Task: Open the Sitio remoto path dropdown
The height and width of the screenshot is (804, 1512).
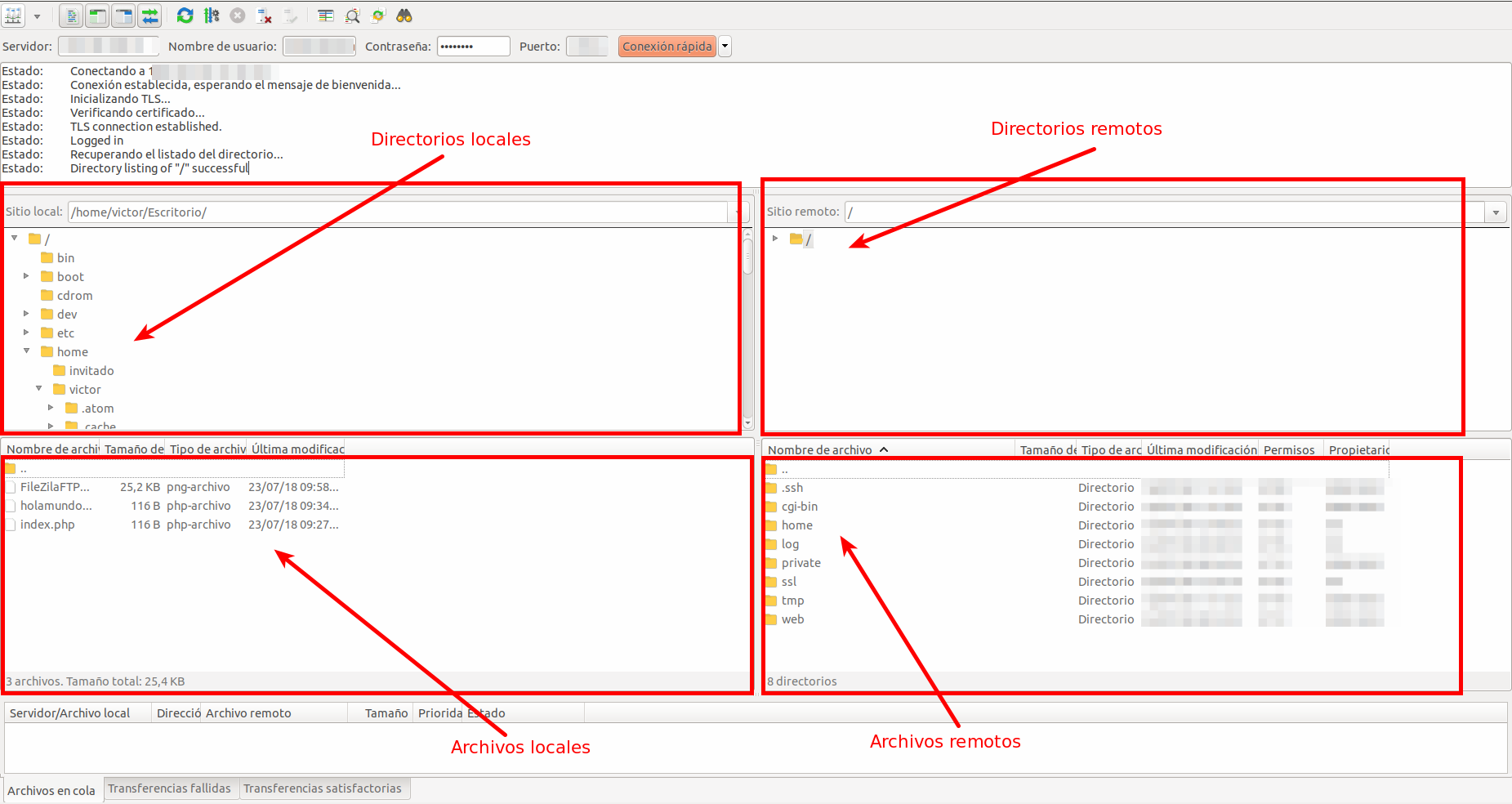Action: click(x=1496, y=212)
